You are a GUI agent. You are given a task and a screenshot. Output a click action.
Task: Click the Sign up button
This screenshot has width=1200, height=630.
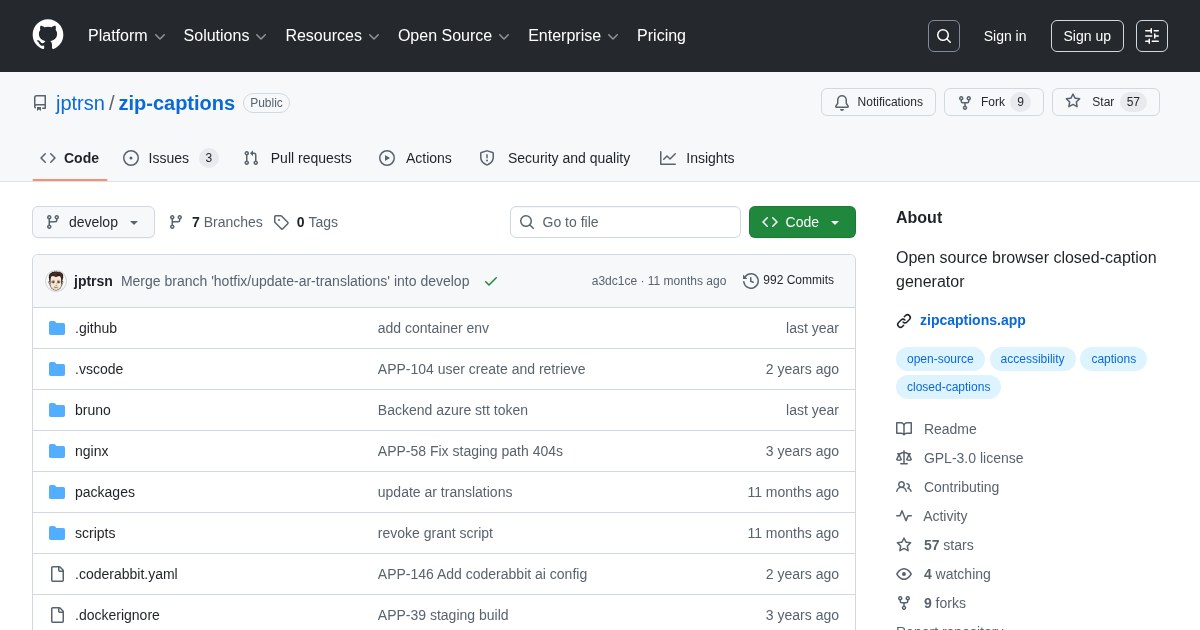[1087, 36]
